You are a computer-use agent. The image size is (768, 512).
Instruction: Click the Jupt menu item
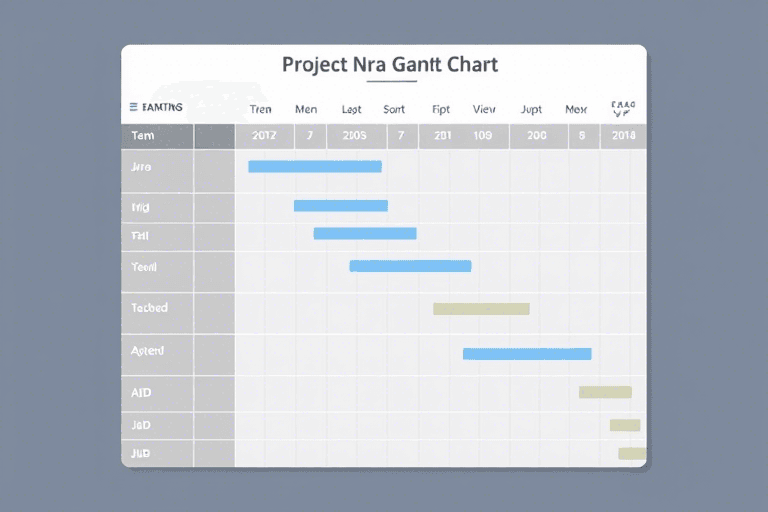pos(531,109)
